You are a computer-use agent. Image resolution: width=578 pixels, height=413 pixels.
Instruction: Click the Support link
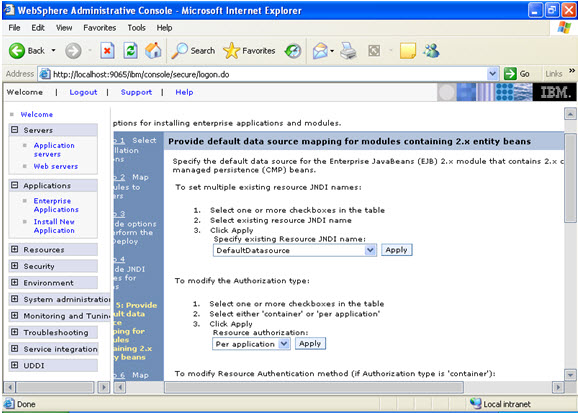click(136, 92)
